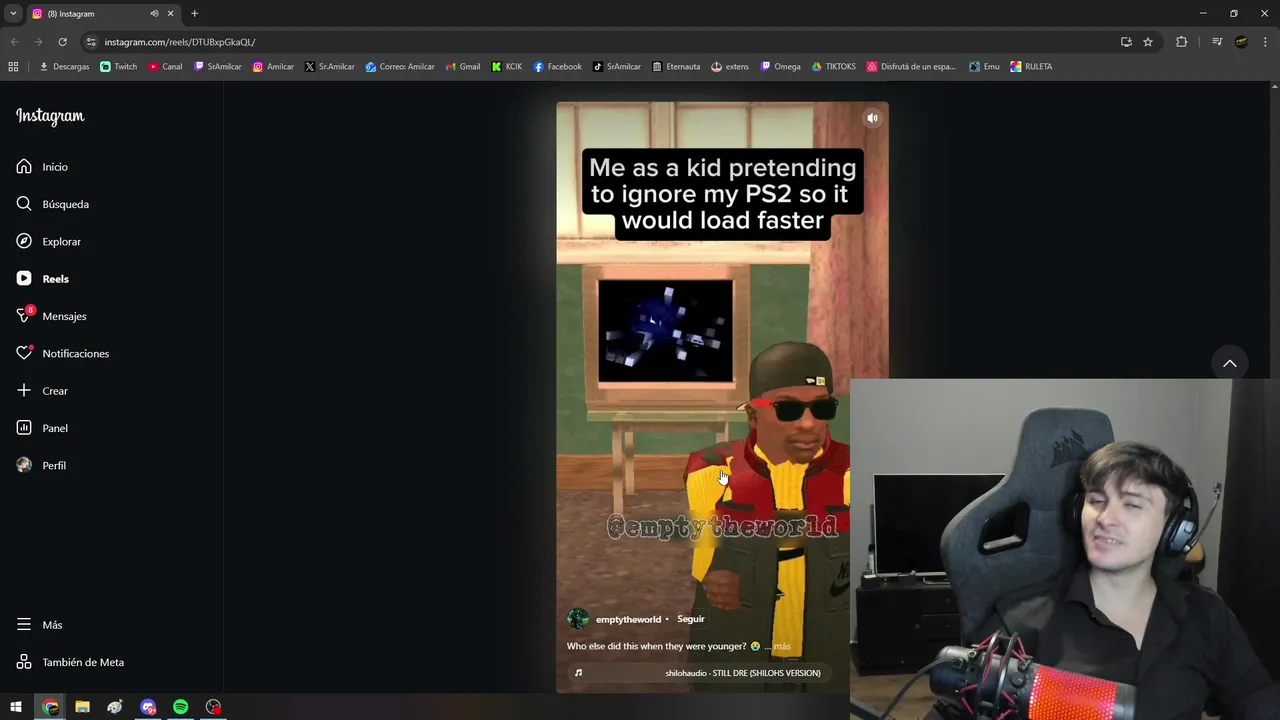
Task: Install app icon in the address bar
Action: 1126,42
